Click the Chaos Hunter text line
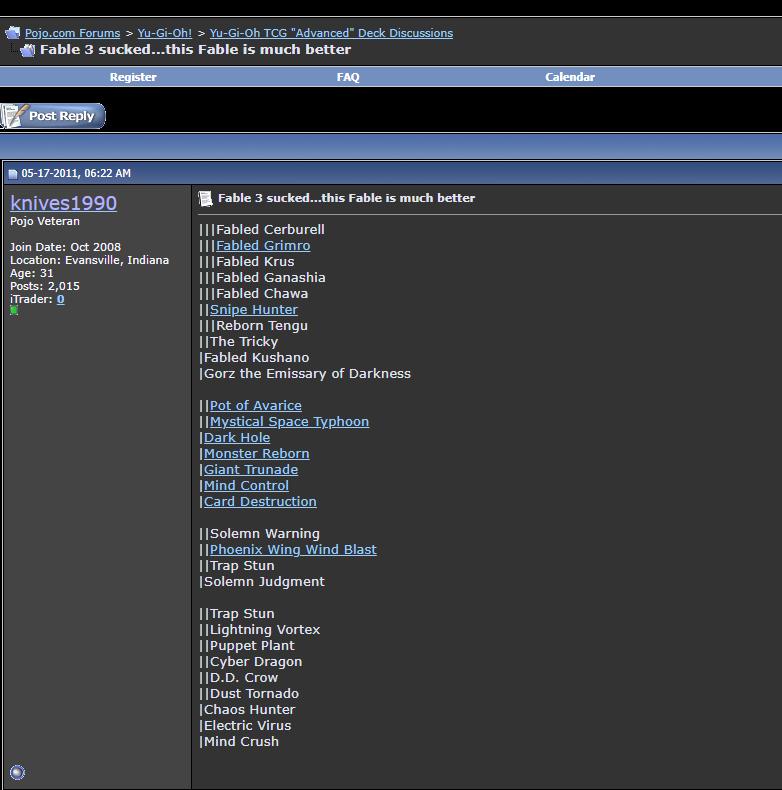The image size is (782, 790). [x=247, y=709]
